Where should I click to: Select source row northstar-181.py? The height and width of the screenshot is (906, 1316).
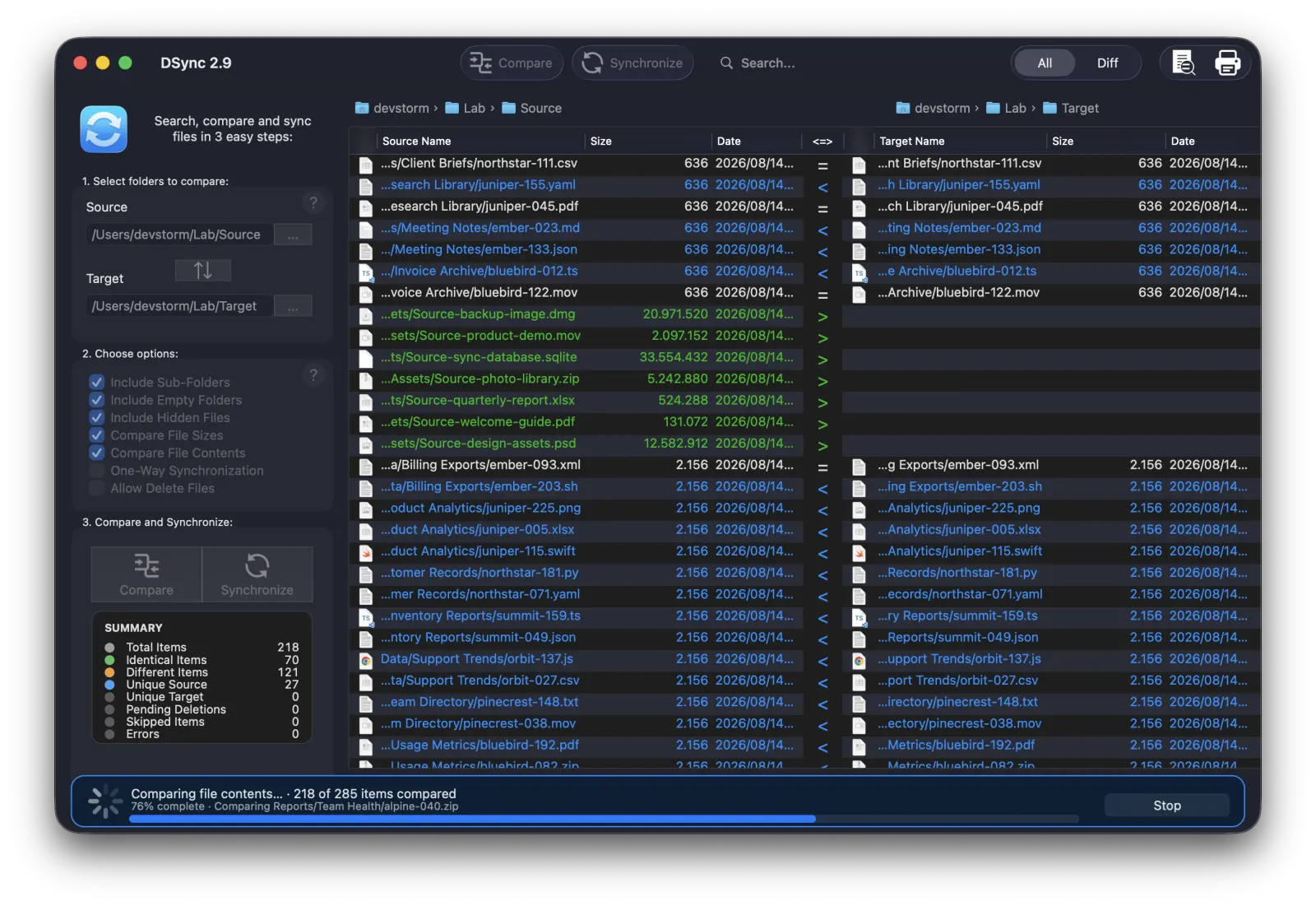coord(576,573)
